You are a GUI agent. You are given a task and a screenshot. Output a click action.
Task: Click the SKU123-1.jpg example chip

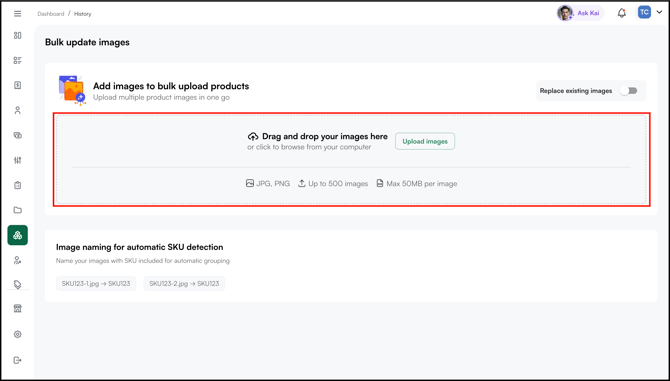pos(96,284)
